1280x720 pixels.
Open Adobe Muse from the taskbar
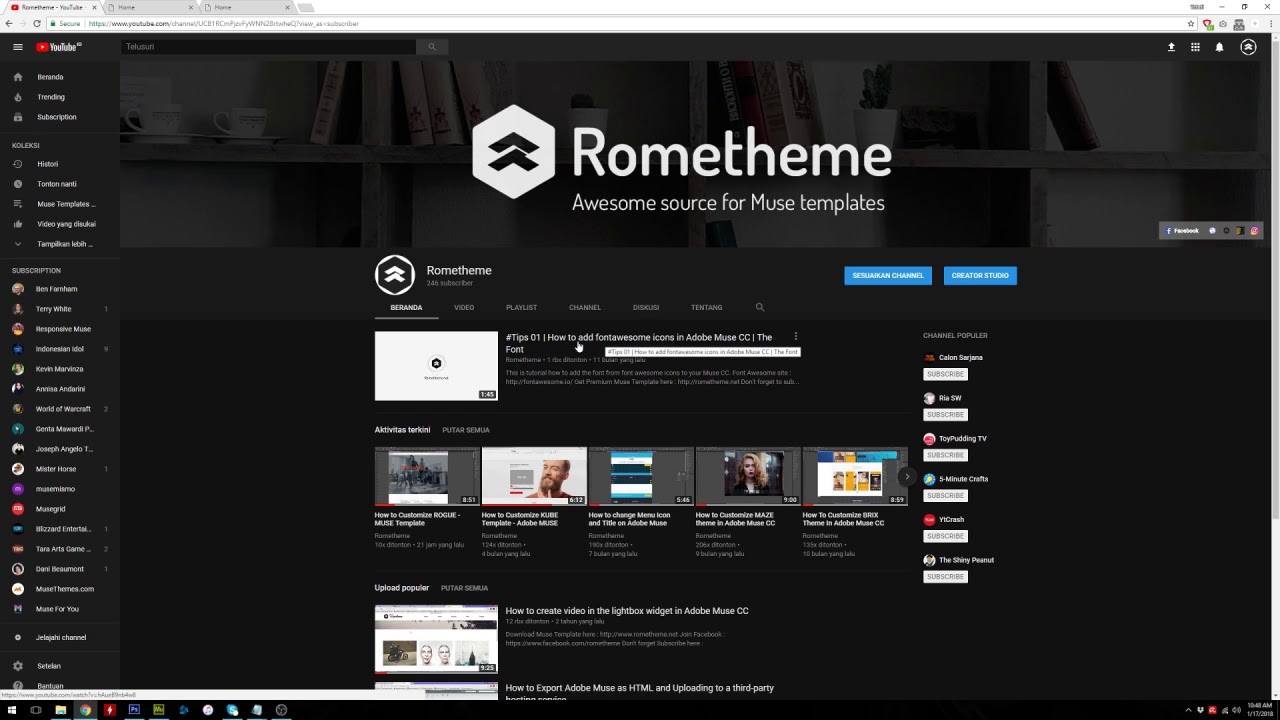(x=159, y=710)
